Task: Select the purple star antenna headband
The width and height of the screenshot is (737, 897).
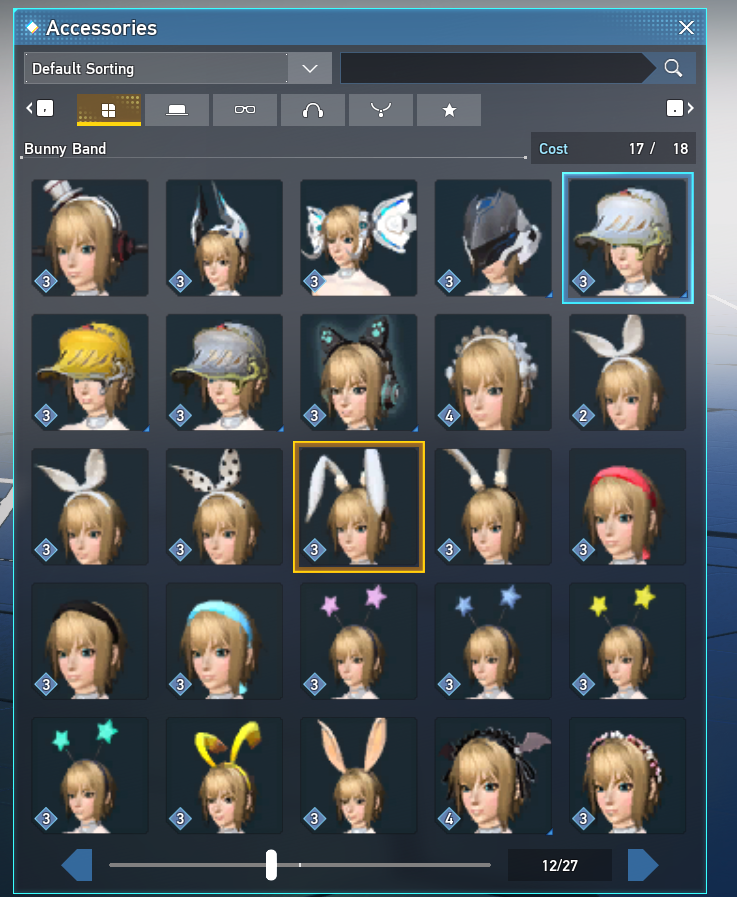Action: click(359, 641)
